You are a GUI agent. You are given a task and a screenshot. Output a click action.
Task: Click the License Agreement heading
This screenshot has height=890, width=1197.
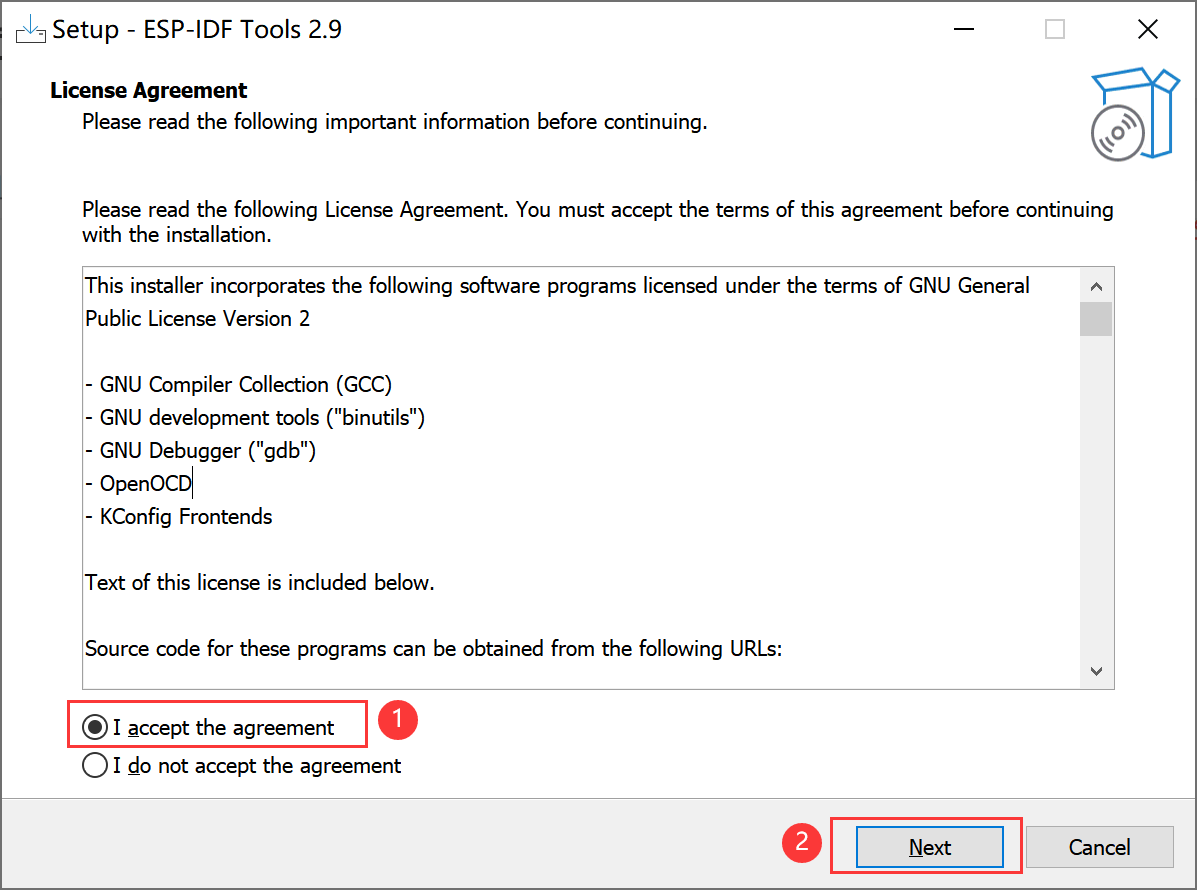point(148,90)
